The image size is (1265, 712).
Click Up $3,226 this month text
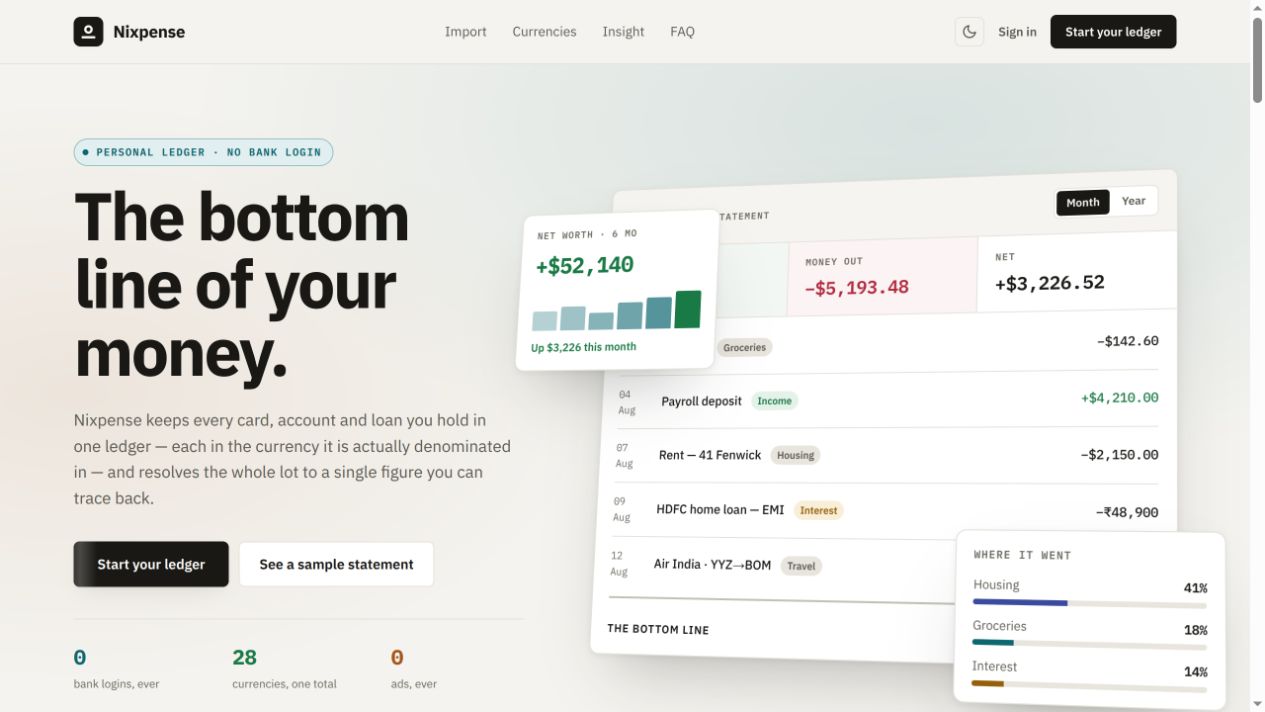(583, 347)
